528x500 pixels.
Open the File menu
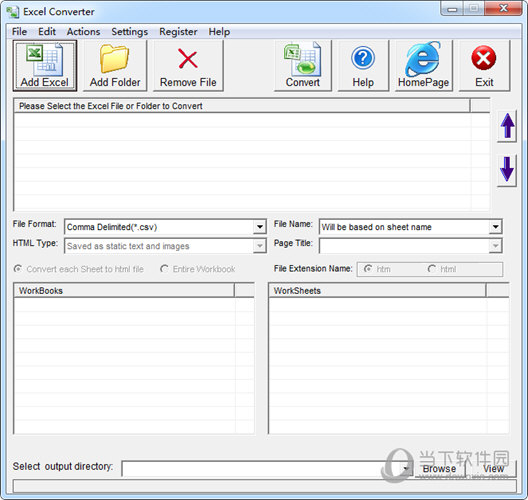coord(19,32)
